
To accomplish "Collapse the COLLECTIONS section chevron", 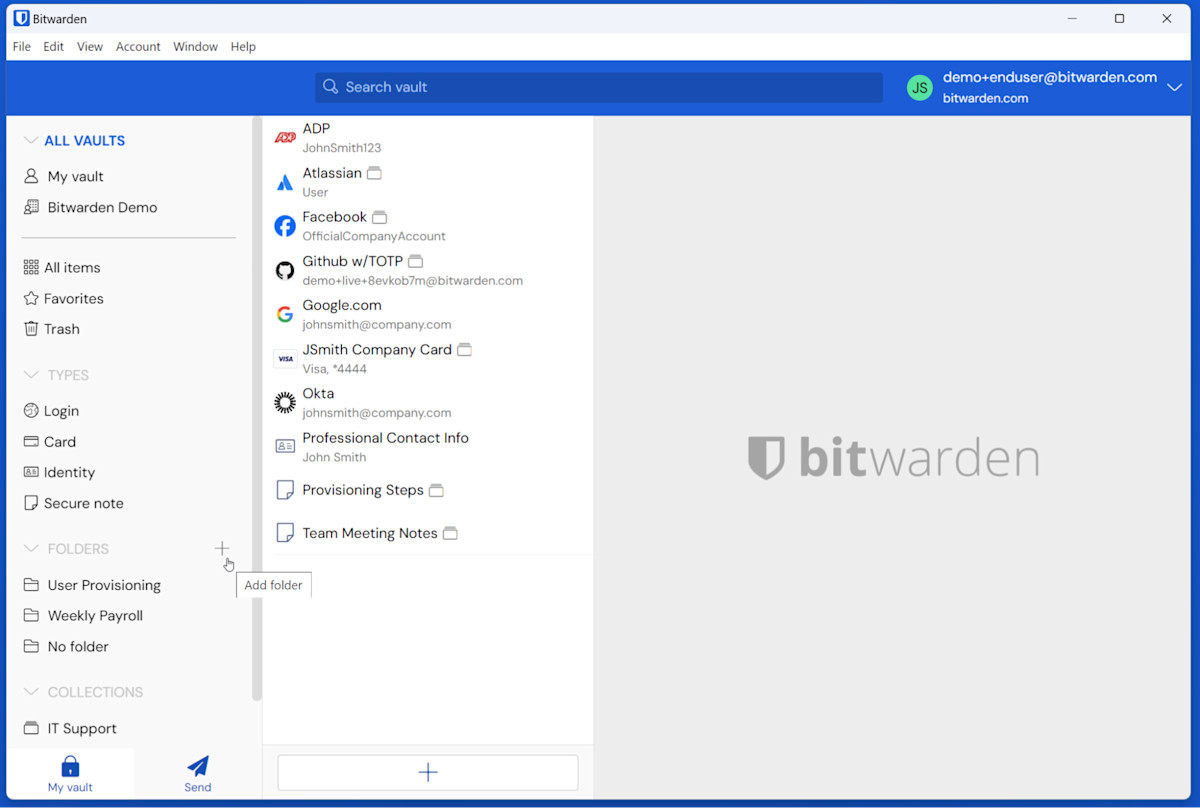I will pos(31,692).
